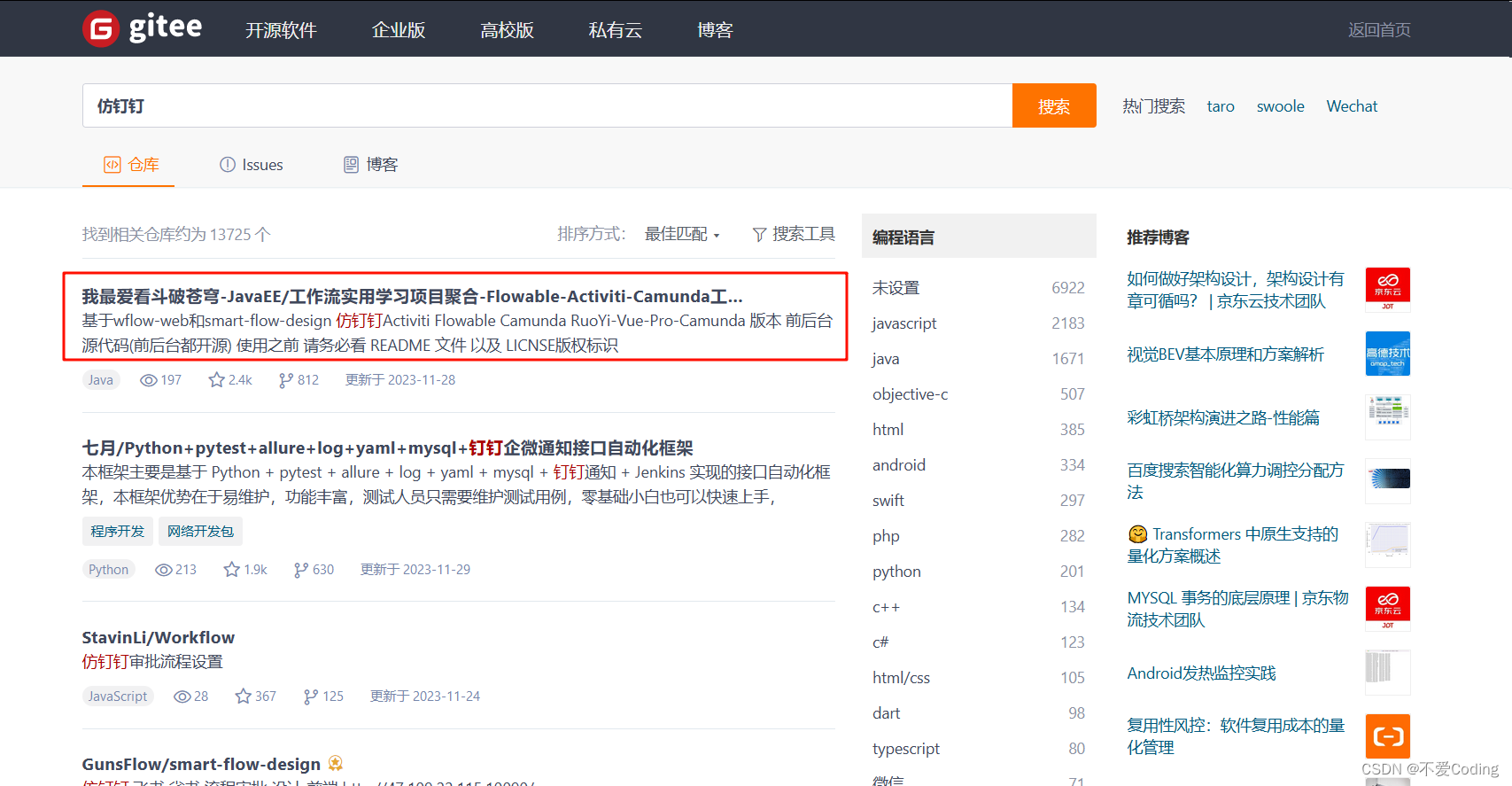Select hot search term Wechat

[x=1352, y=106]
